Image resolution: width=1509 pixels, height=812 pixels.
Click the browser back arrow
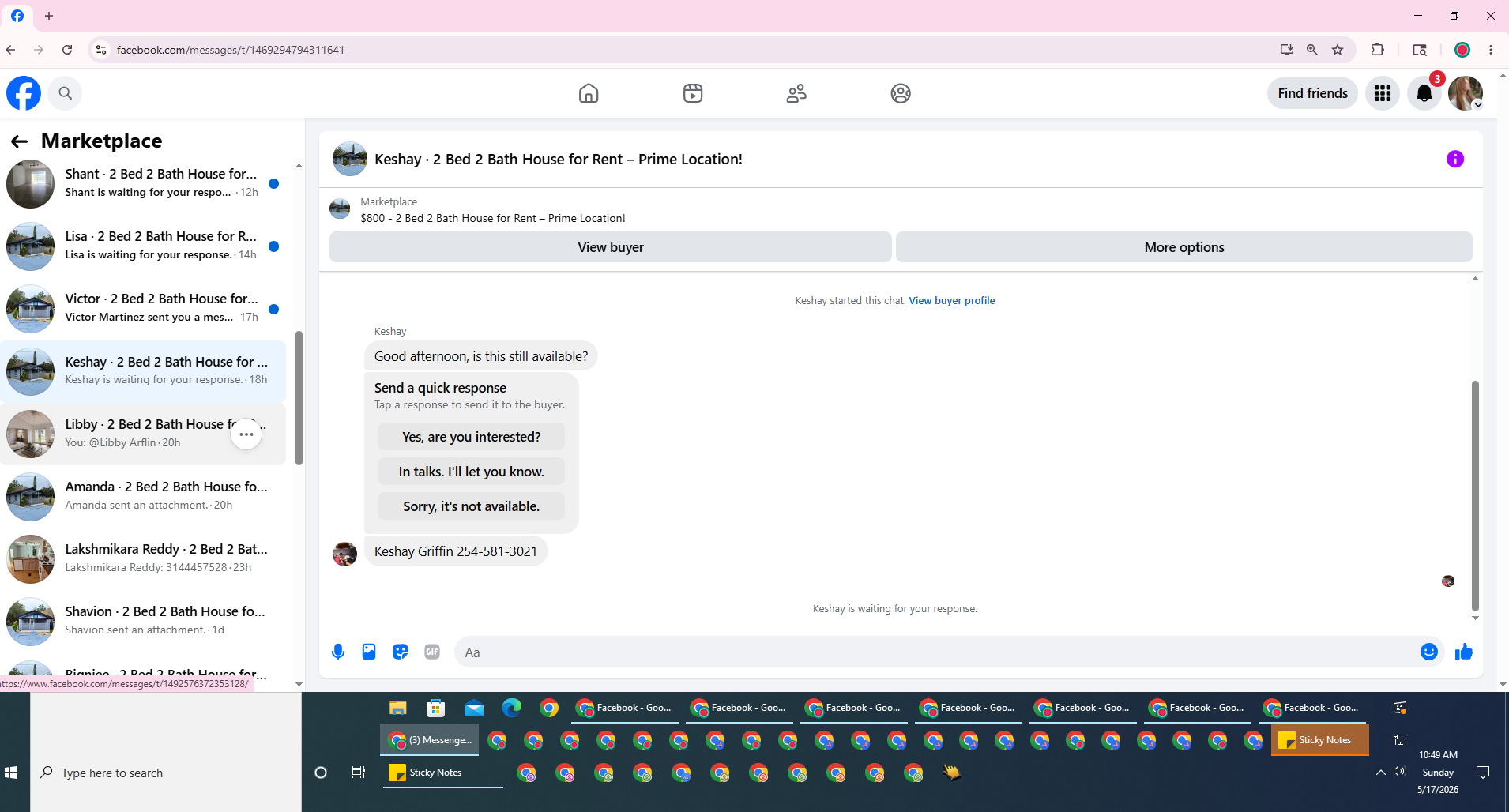pyautogui.click(x=11, y=50)
